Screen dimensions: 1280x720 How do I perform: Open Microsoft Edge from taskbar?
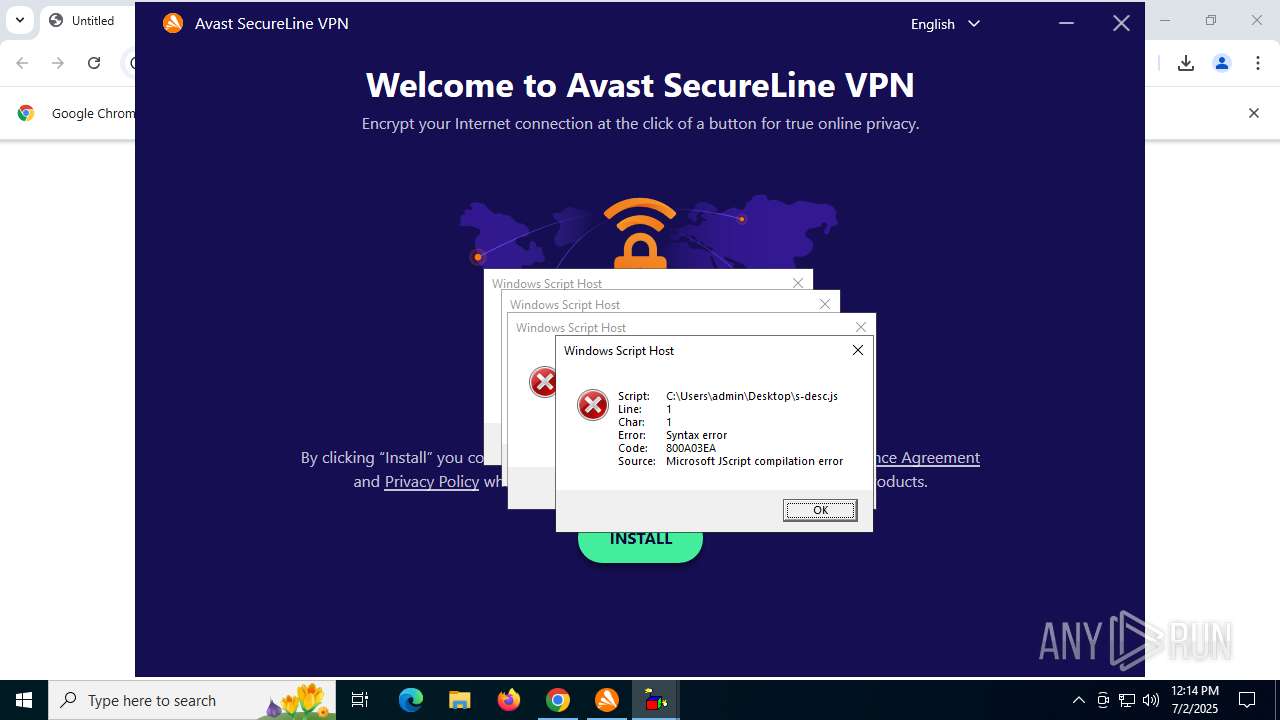pos(411,700)
